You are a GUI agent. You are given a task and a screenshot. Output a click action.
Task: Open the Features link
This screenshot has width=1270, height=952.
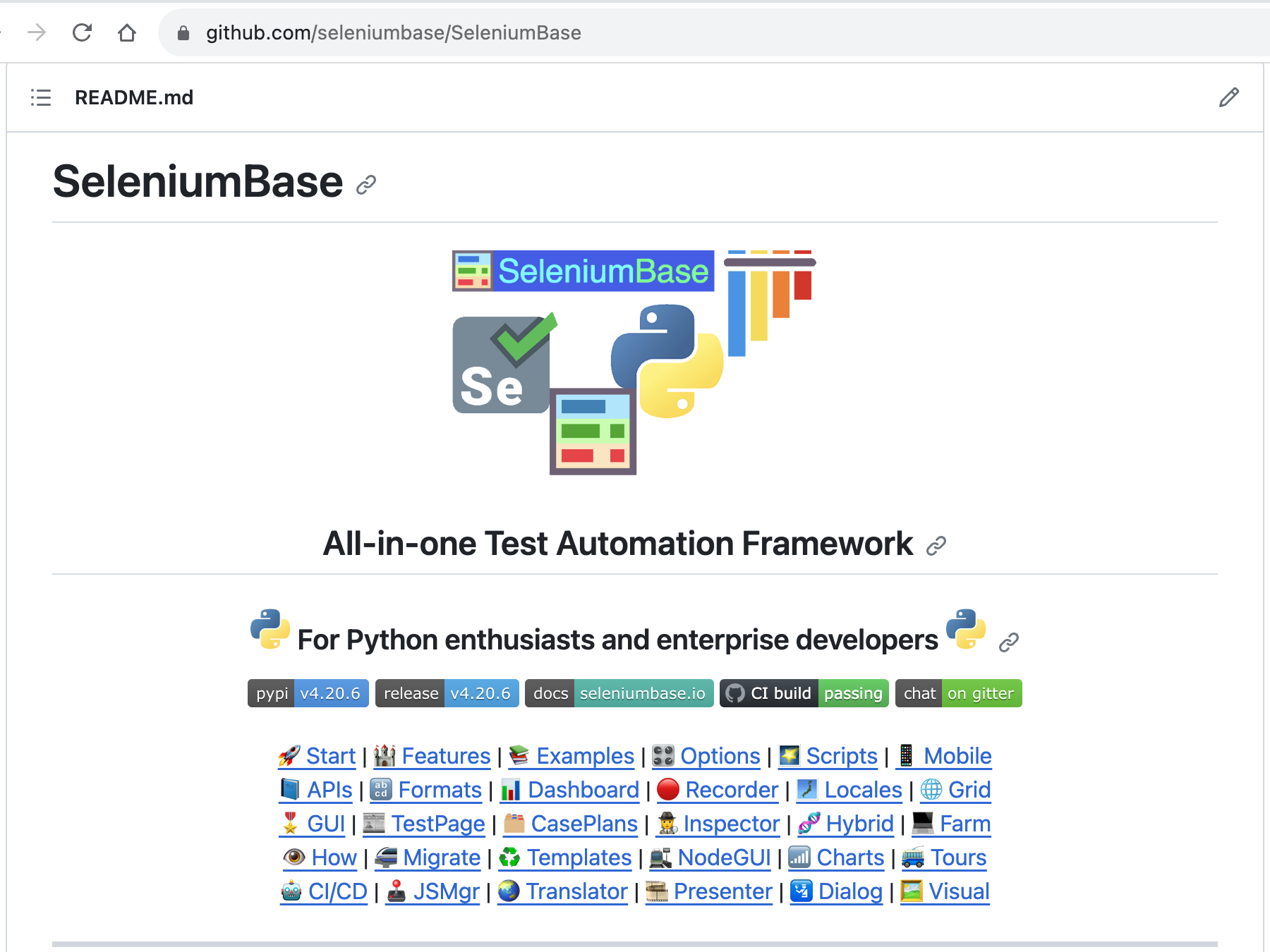(432, 756)
